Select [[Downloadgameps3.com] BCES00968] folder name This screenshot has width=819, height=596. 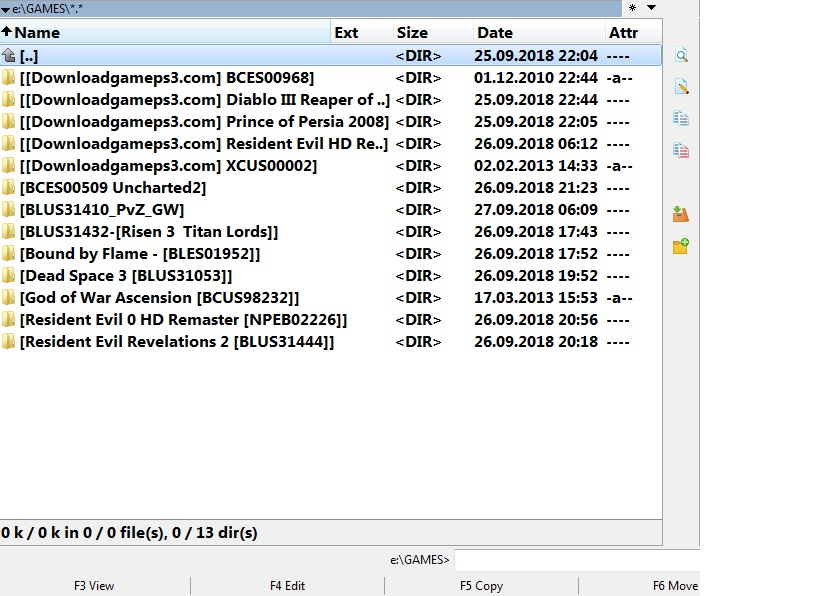point(167,78)
